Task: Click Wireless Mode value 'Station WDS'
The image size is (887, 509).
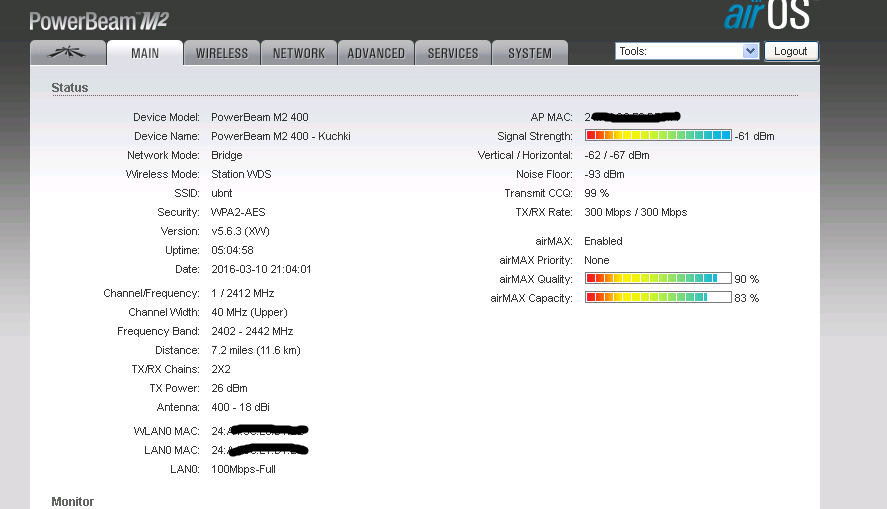Action: click(x=241, y=174)
